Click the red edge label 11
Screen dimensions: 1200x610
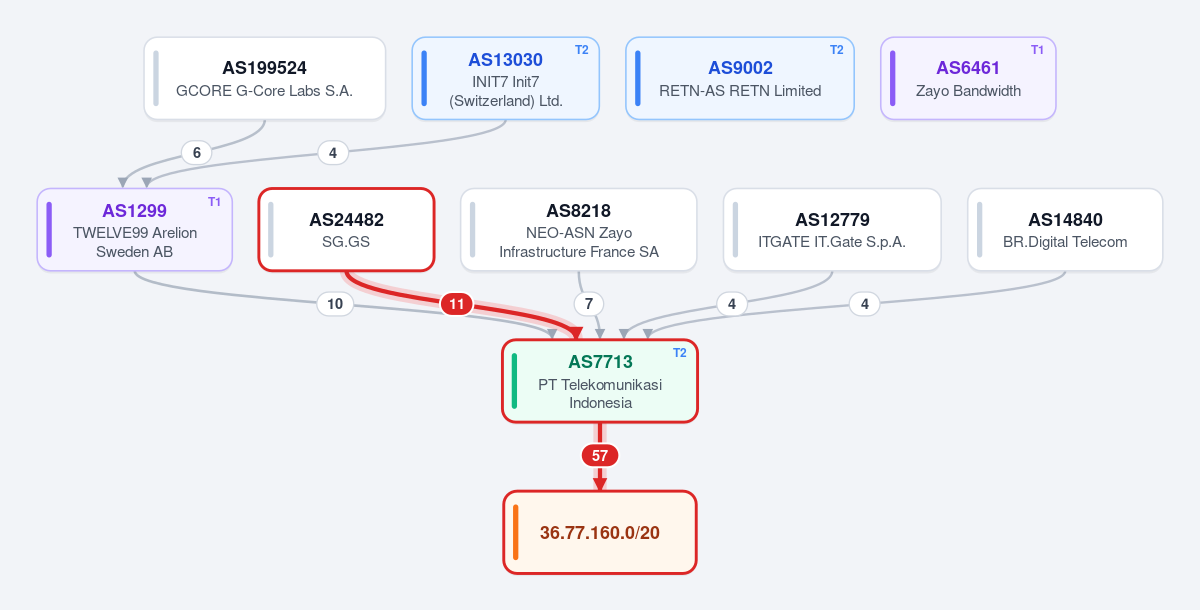[457, 304]
